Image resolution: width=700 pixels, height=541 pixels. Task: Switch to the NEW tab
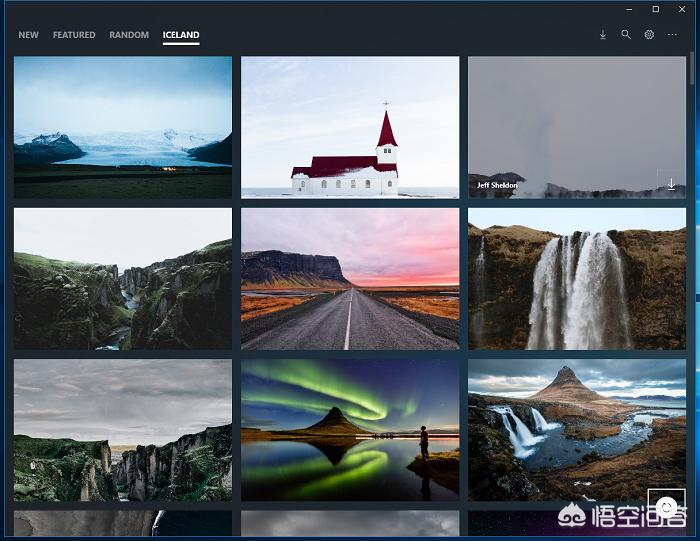pos(29,35)
